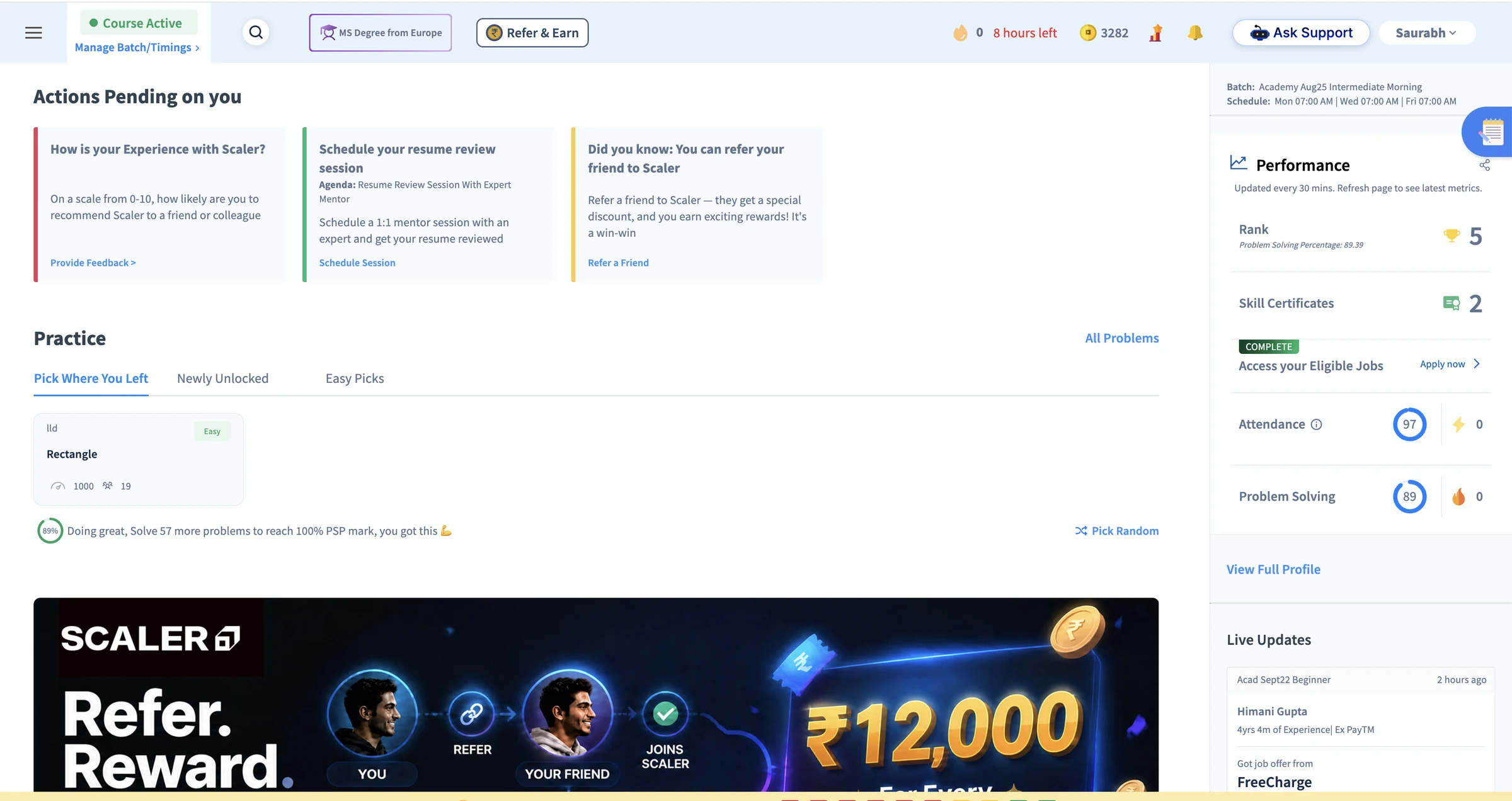This screenshot has width=1512, height=801.
Task: Open the hamburger navigation menu
Action: (x=33, y=33)
